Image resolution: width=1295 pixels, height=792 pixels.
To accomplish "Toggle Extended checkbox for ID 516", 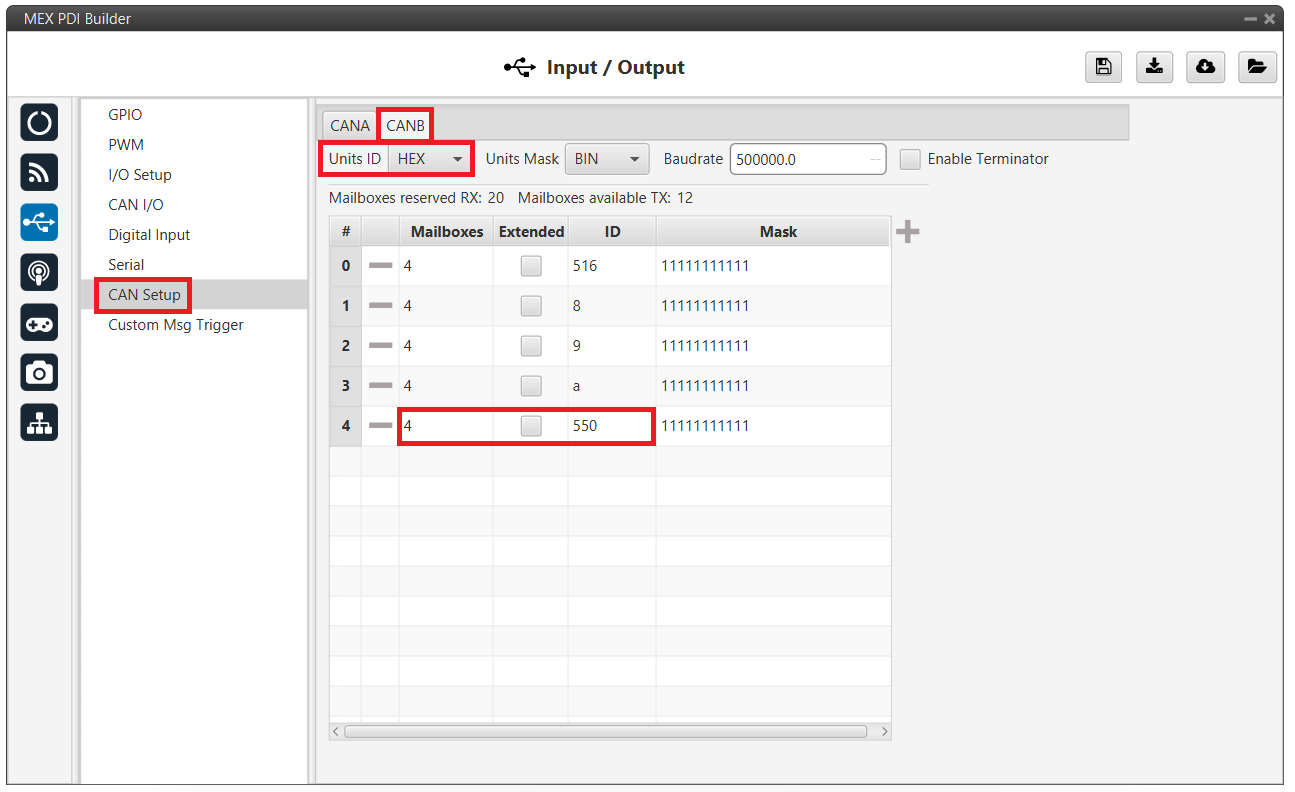I will 531,266.
